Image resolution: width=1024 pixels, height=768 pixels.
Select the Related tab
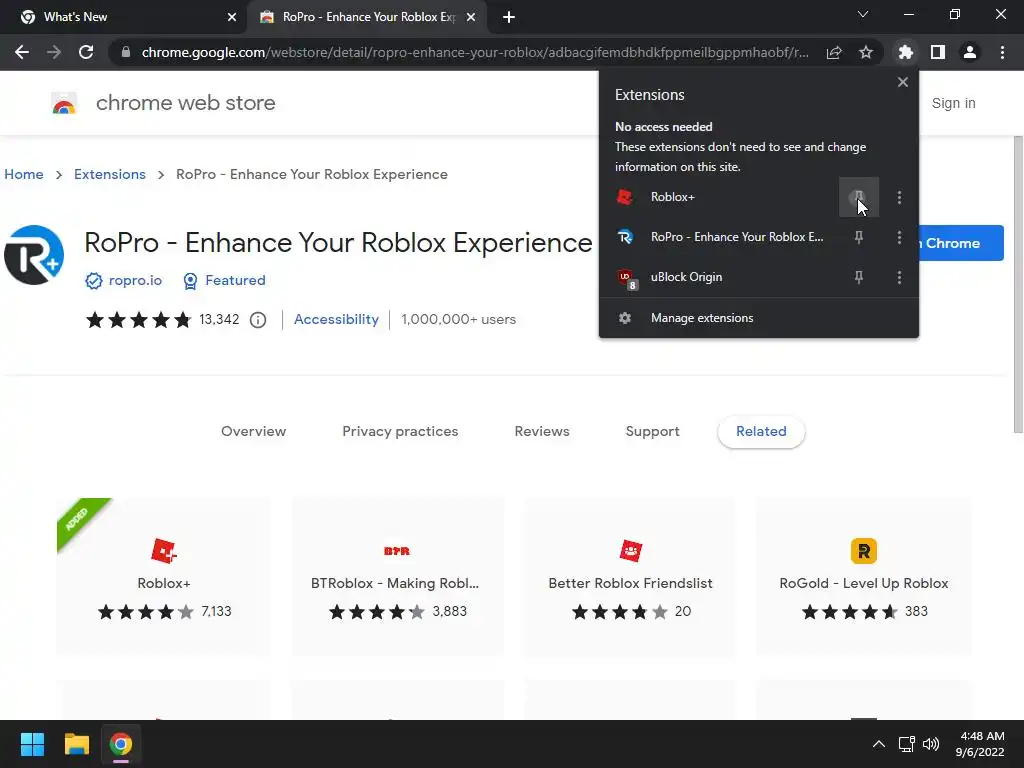(x=761, y=431)
